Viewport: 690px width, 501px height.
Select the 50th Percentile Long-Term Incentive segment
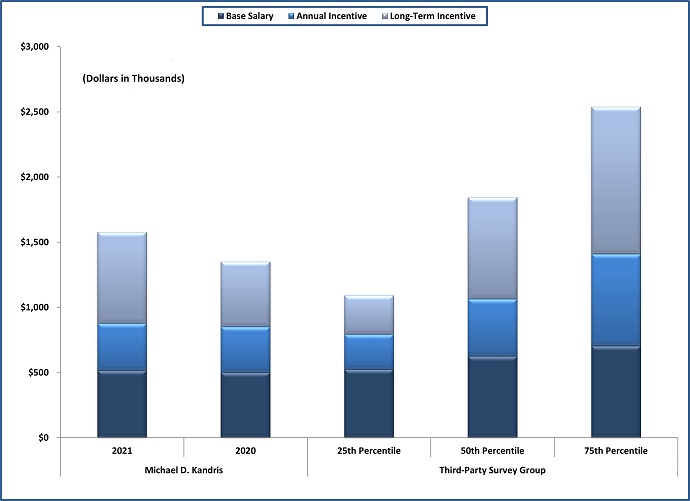coord(491,249)
